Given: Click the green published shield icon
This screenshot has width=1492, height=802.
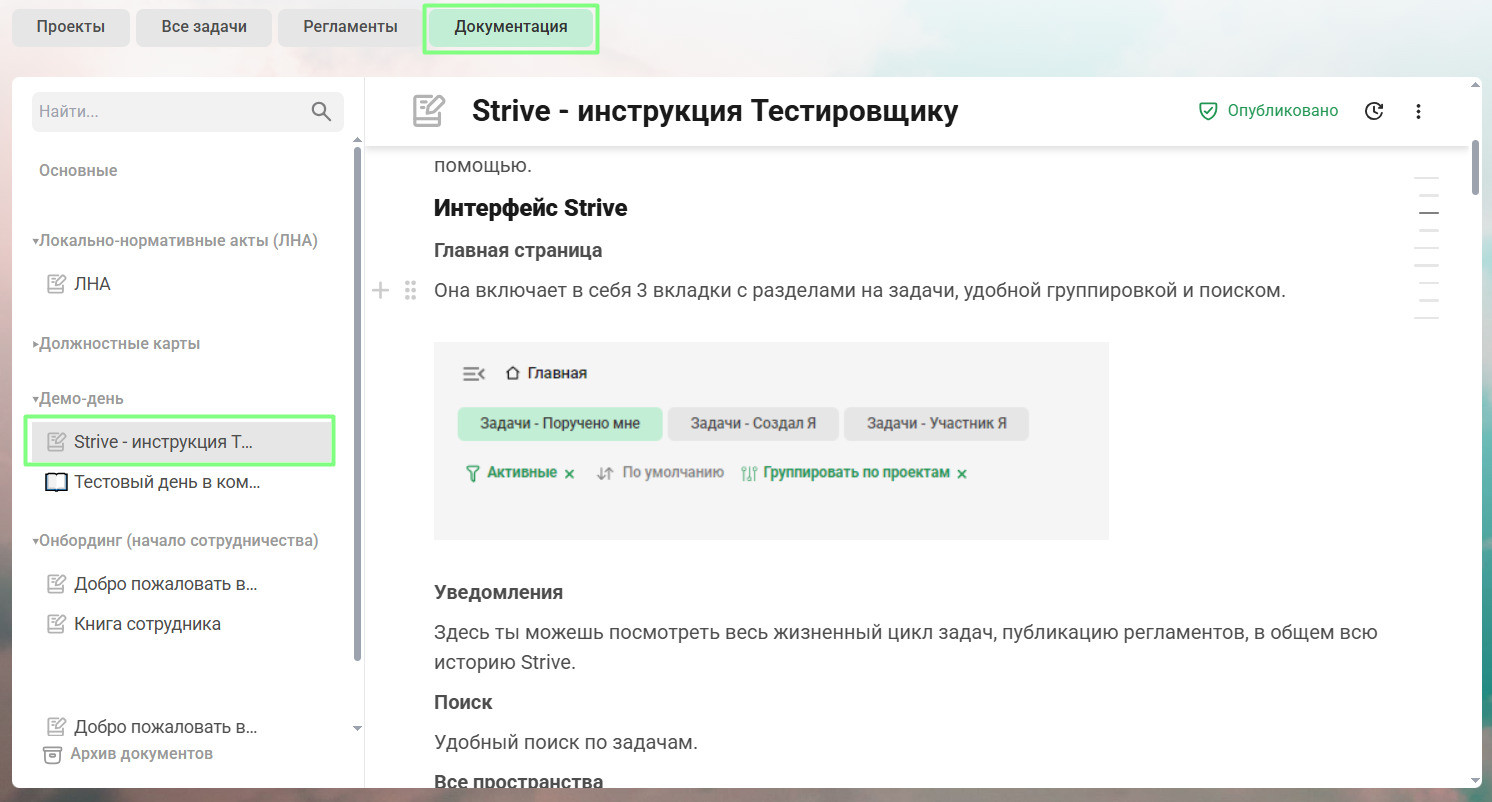Looking at the screenshot, I should 1208,111.
